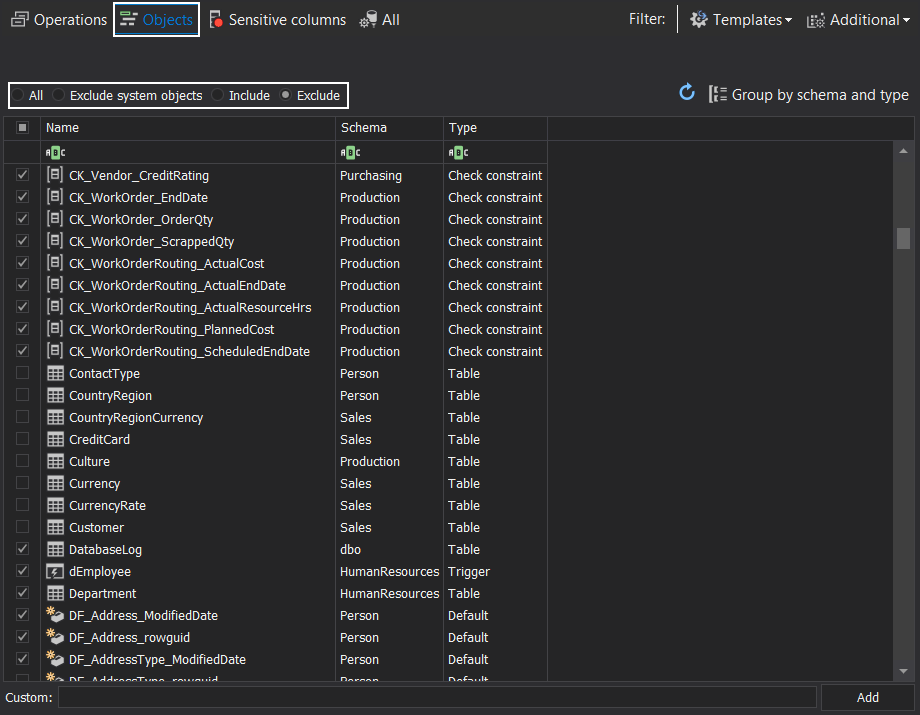This screenshot has width=920, height=715.
Task: Switch to the Operations tab
Action: click(59, 20)
